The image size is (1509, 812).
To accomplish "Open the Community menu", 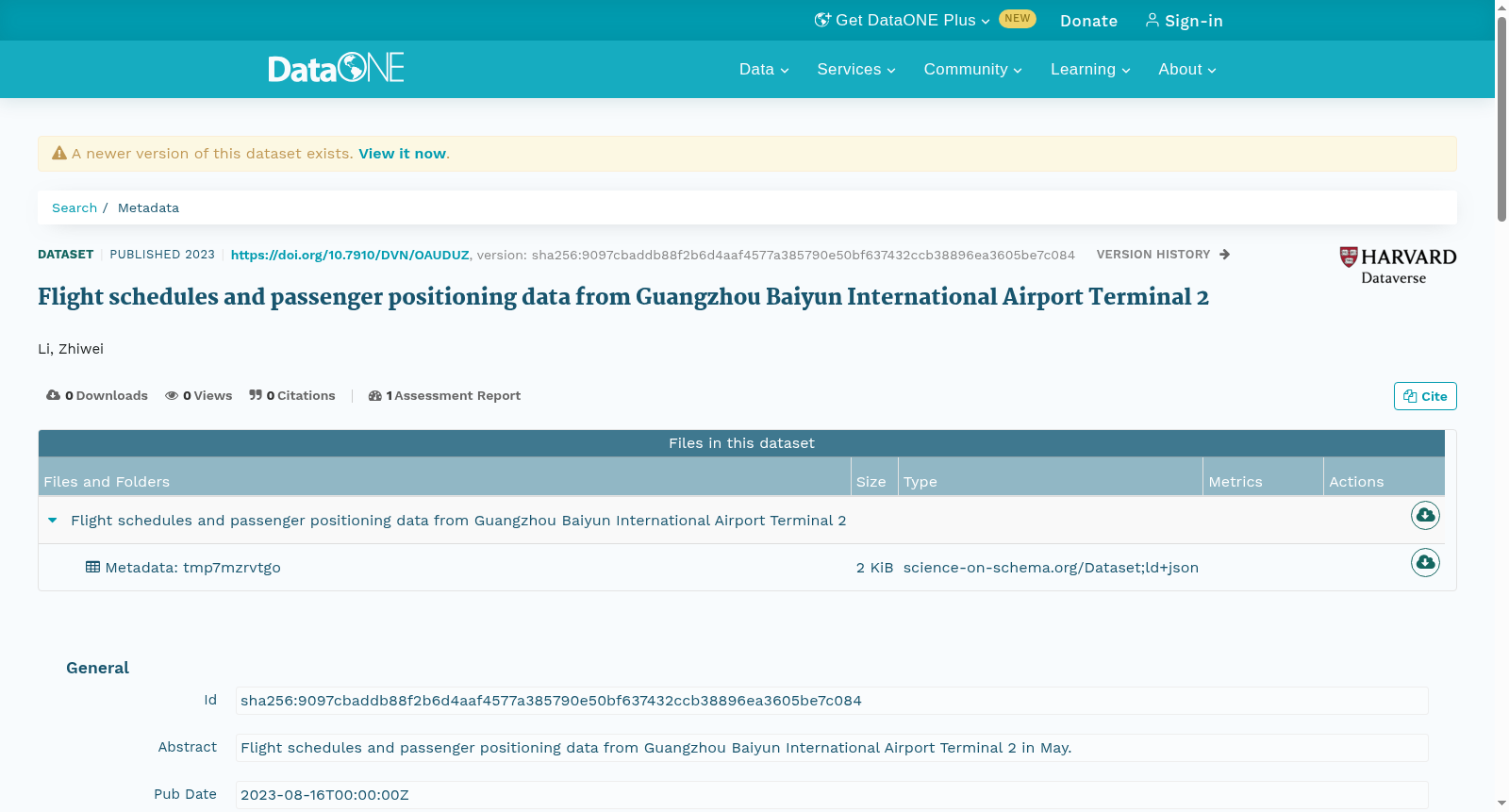I will (973, 69).
